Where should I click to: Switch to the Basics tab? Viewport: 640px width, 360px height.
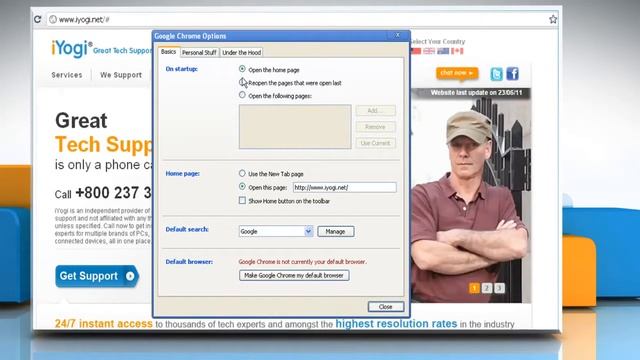tap(168, 52)
